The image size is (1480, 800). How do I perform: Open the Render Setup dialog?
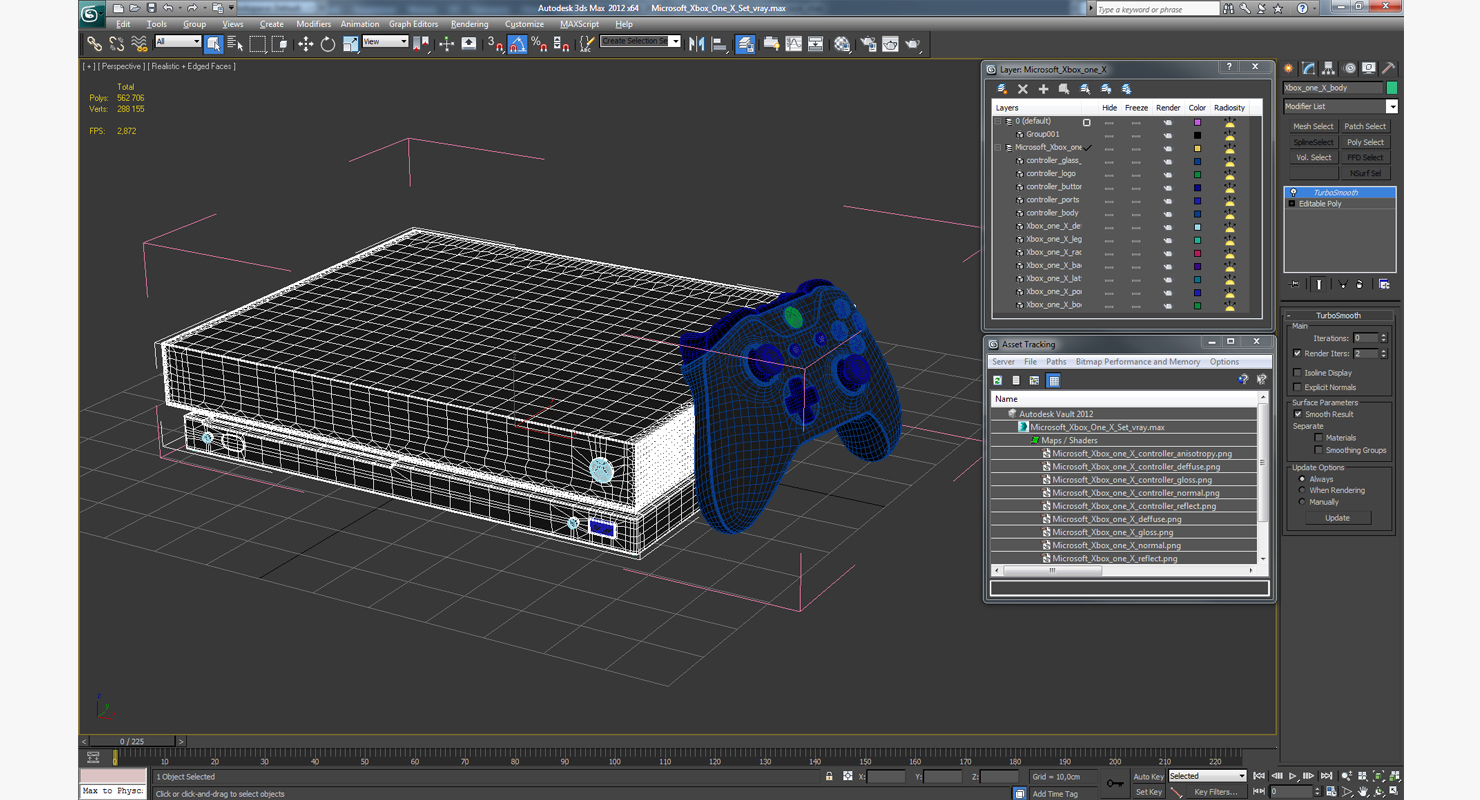(867, 44)
